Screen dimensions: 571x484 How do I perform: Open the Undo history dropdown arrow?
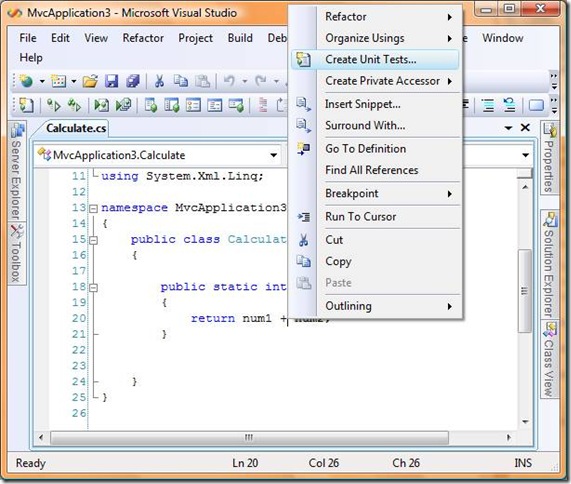245,81
